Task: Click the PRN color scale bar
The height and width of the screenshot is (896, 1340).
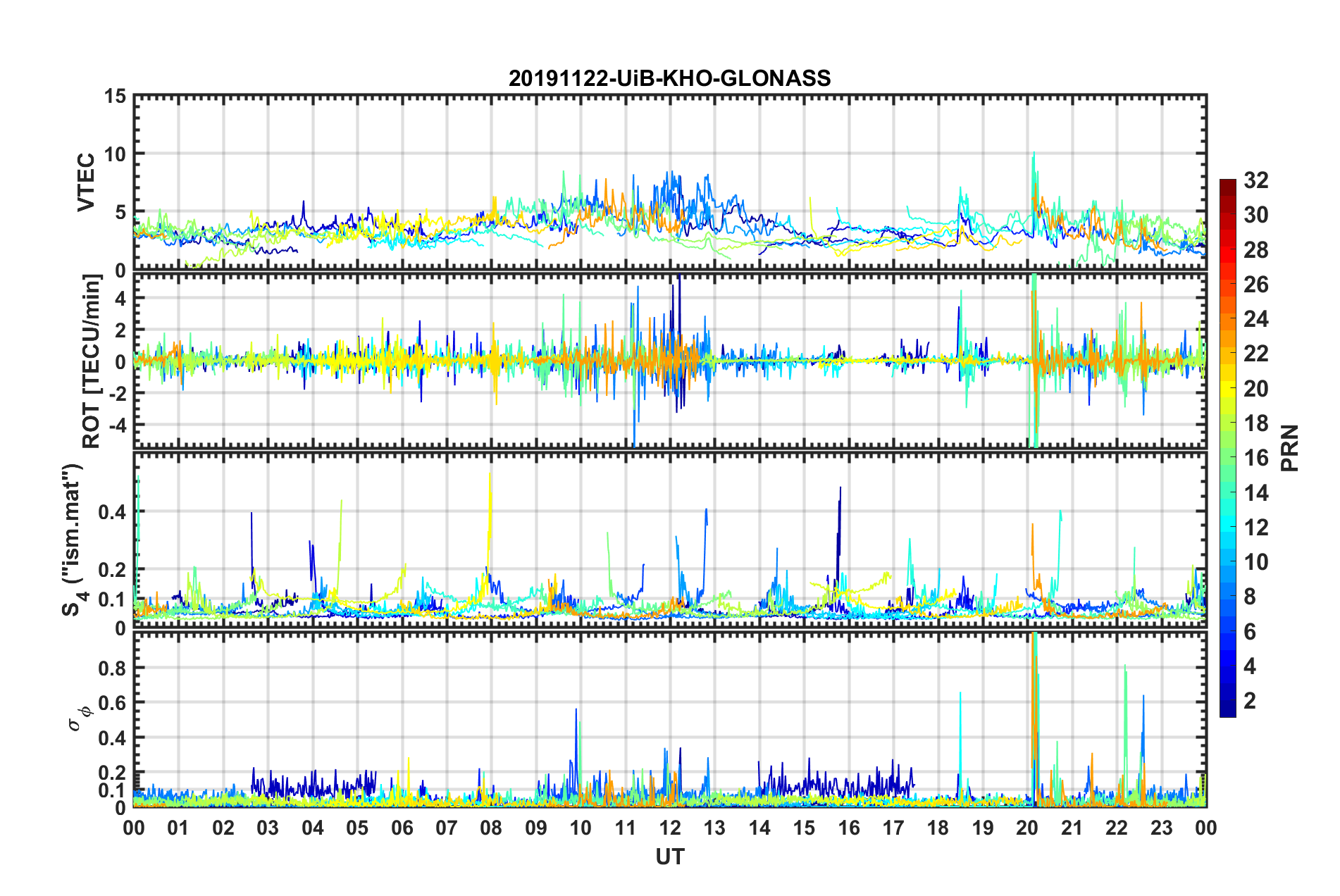Action: pyautogui.click(x=1227, y=448)
